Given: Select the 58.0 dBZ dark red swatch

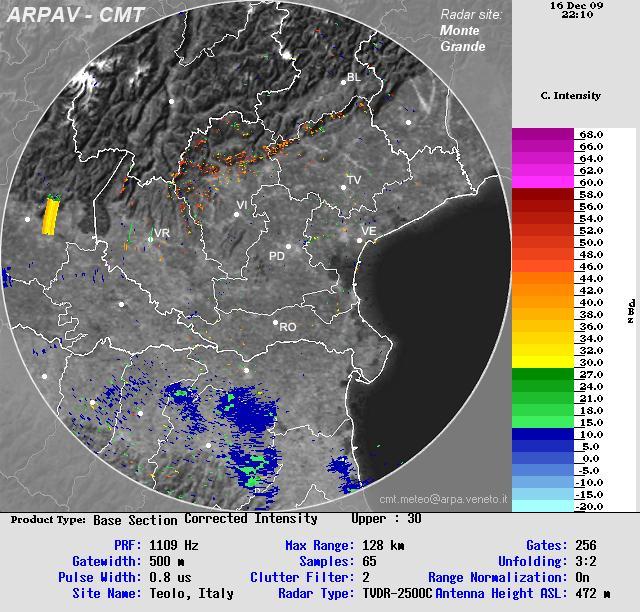Looking at the screenshot, I should (x=543, y=194).
